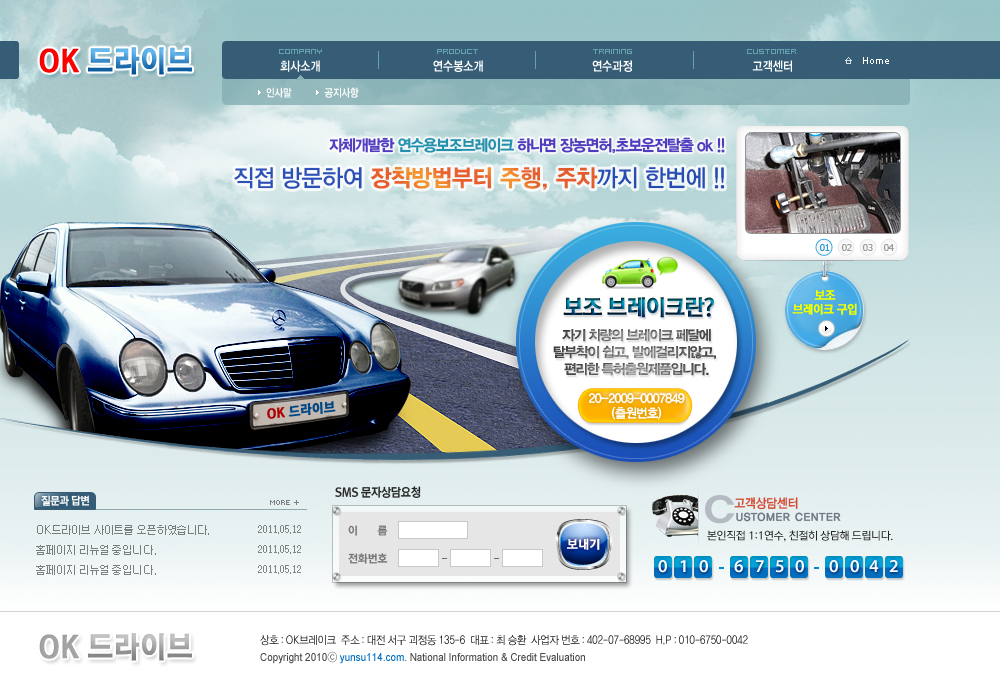The height and width of the screenshot is (687, 1000).
Task: Open the 공지사항 submenu item
Action: (x=341, y=93)
